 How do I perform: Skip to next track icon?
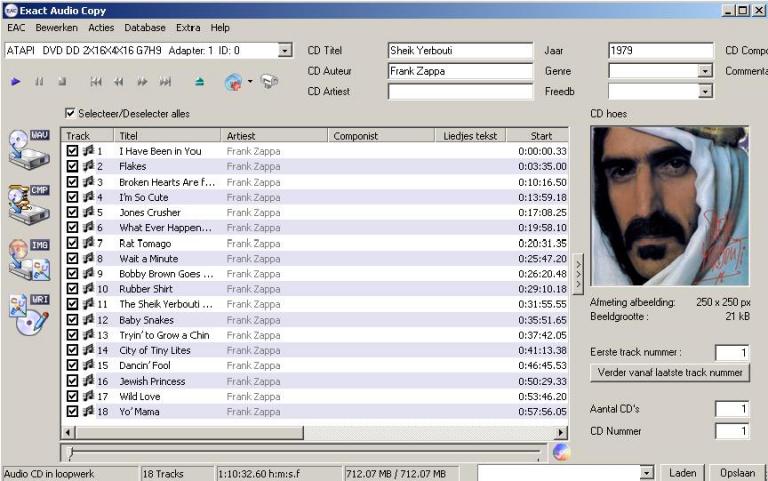click(165, 82)
